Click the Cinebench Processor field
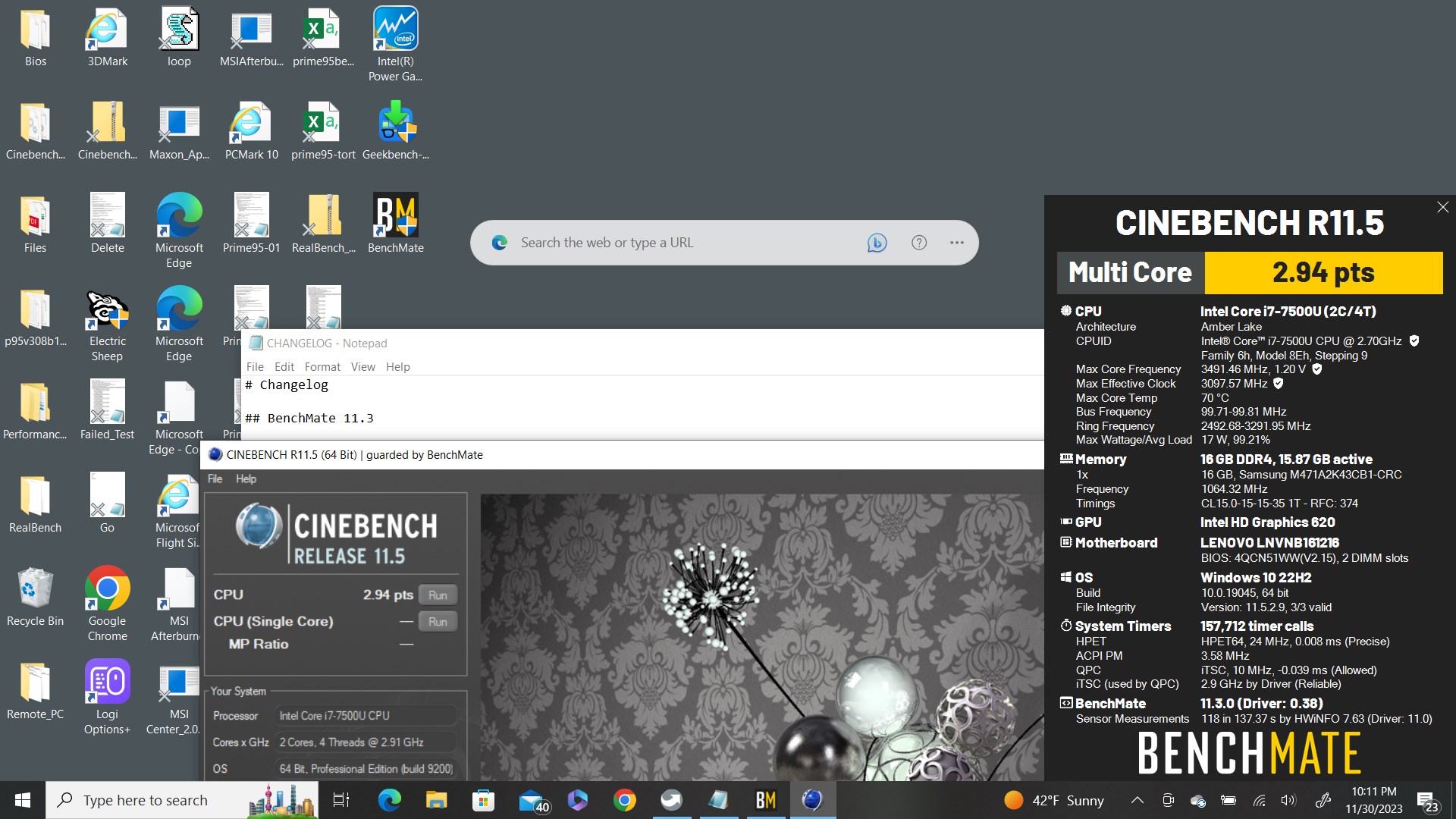Screen dimensions: 1456x819 click(367, 716)
